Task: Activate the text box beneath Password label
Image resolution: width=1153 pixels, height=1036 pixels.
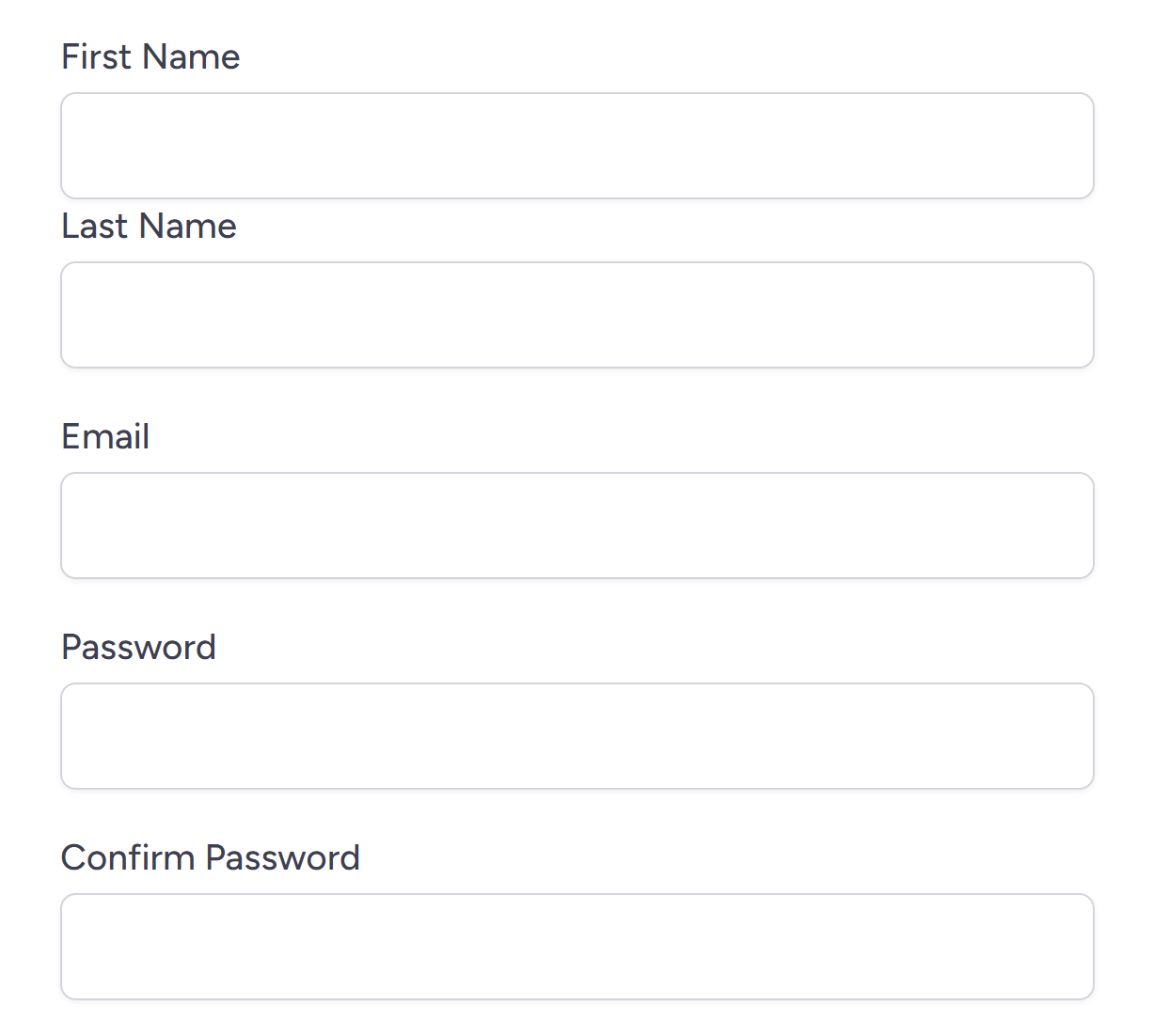Action: [x=576, y=736]
